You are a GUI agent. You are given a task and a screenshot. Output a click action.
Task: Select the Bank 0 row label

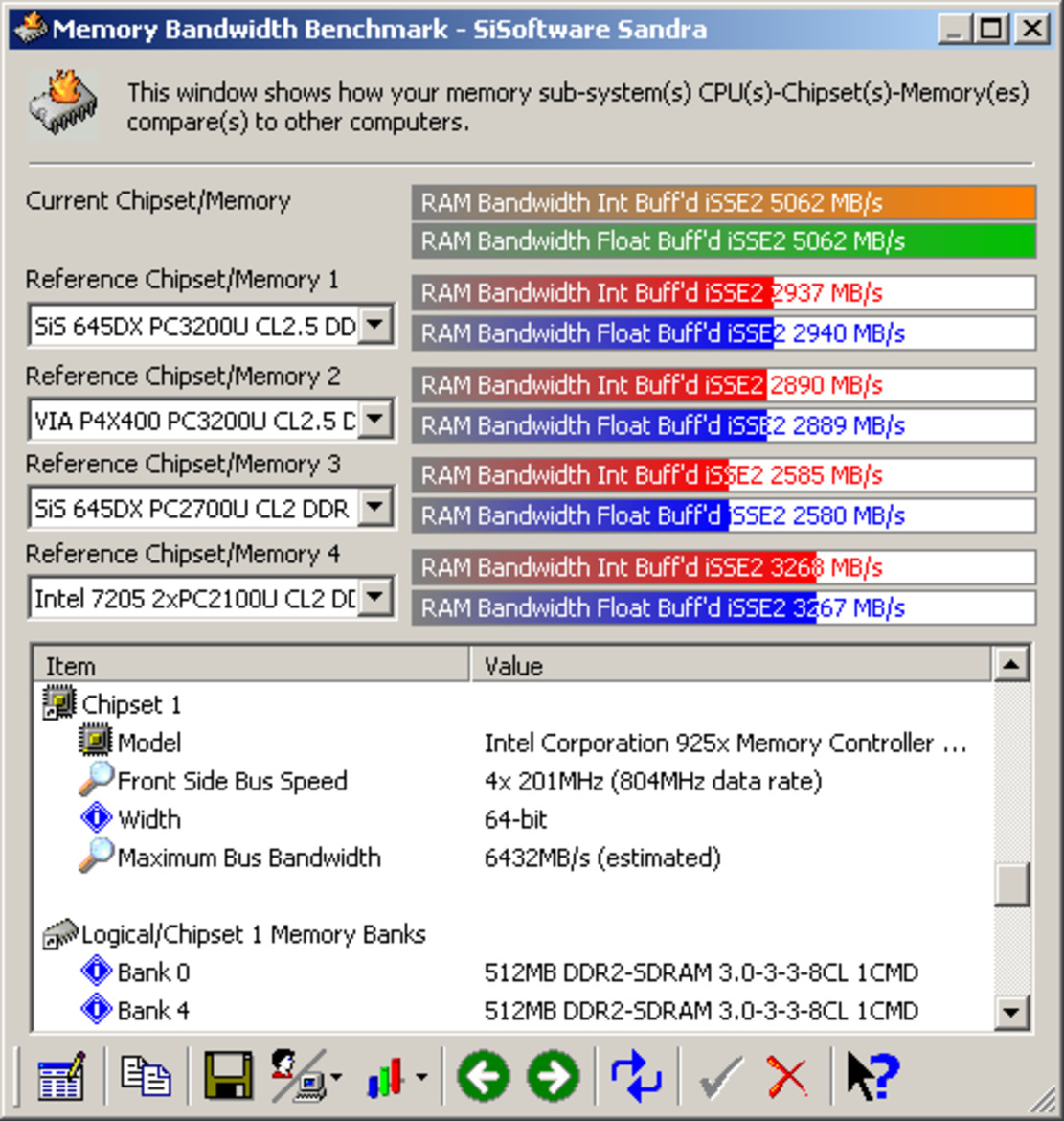153,972
